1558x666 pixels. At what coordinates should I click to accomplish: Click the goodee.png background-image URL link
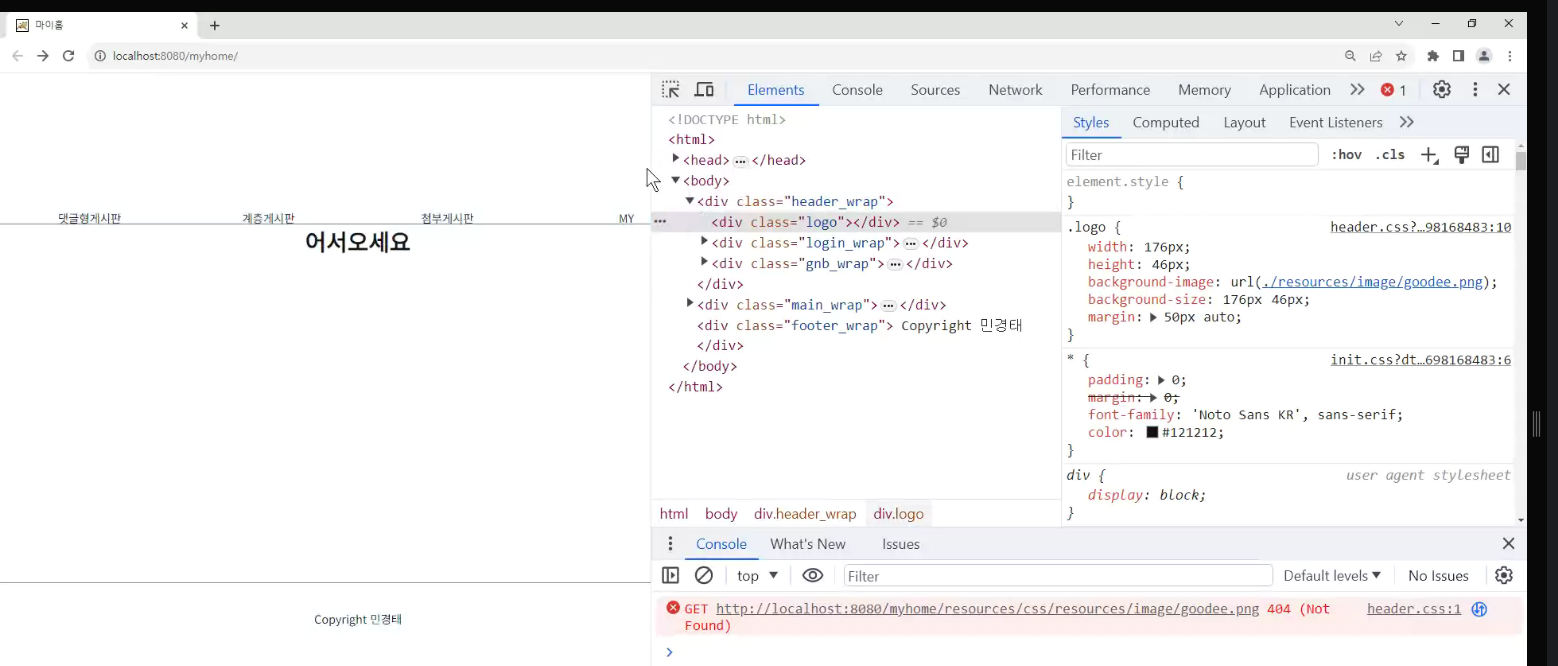point(1372,282)
